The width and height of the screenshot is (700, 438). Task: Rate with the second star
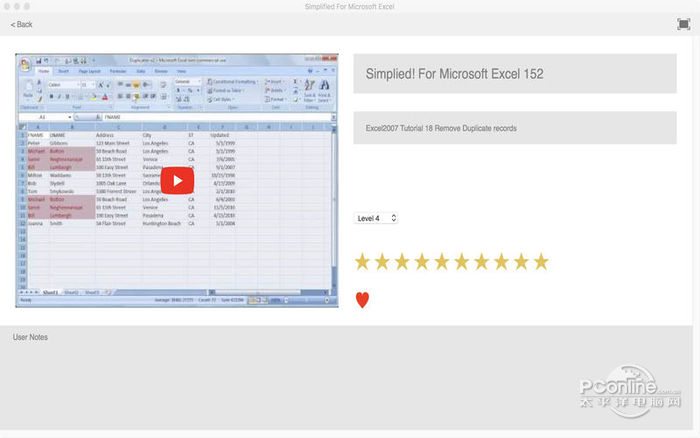coord(382,262)
